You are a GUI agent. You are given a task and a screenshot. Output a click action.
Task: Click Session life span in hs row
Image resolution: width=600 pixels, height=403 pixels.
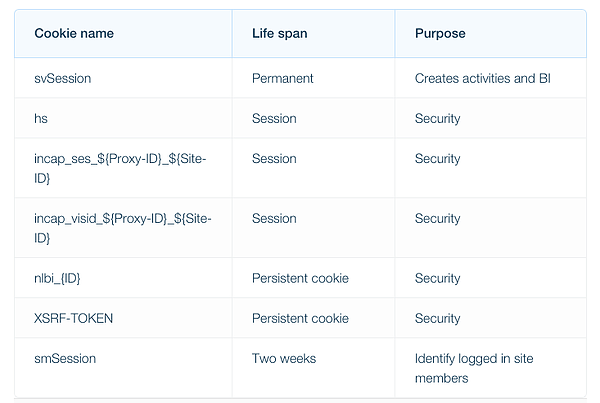(x=274, y=118)
